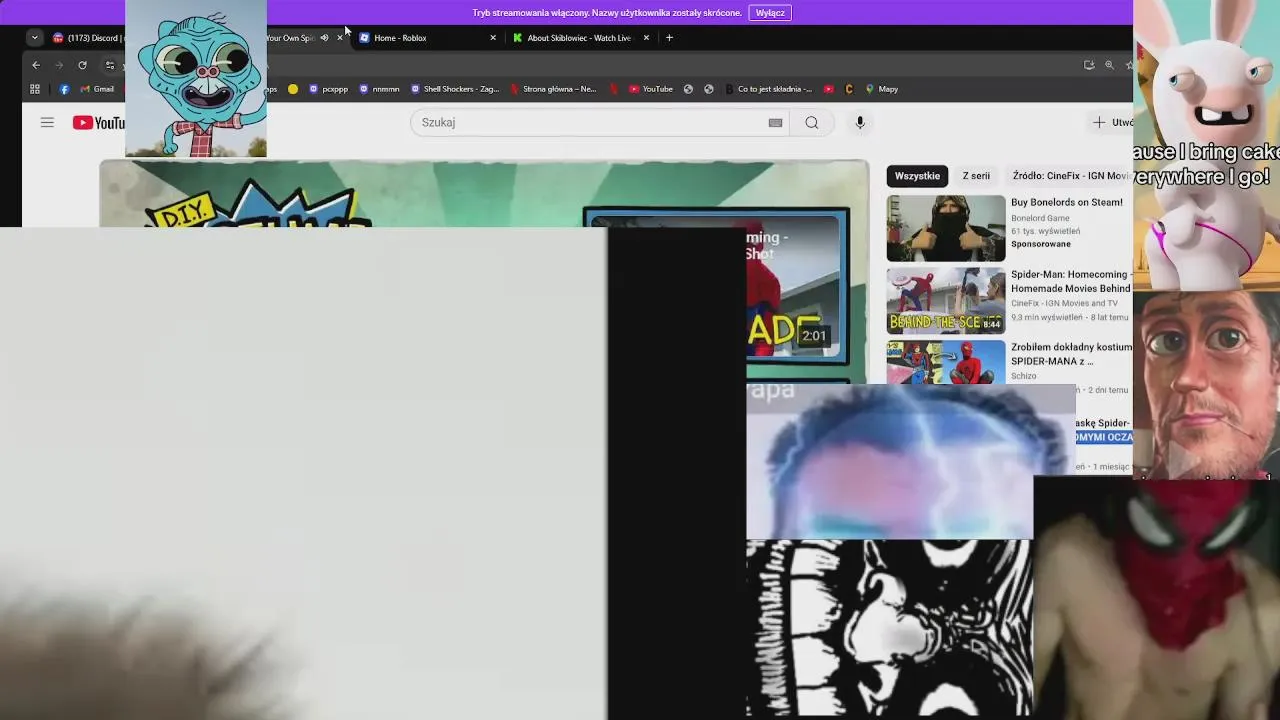Go to the YouTube home logo
The height and width of the screenshot is (720, 1280).
[x=98, y=123]
